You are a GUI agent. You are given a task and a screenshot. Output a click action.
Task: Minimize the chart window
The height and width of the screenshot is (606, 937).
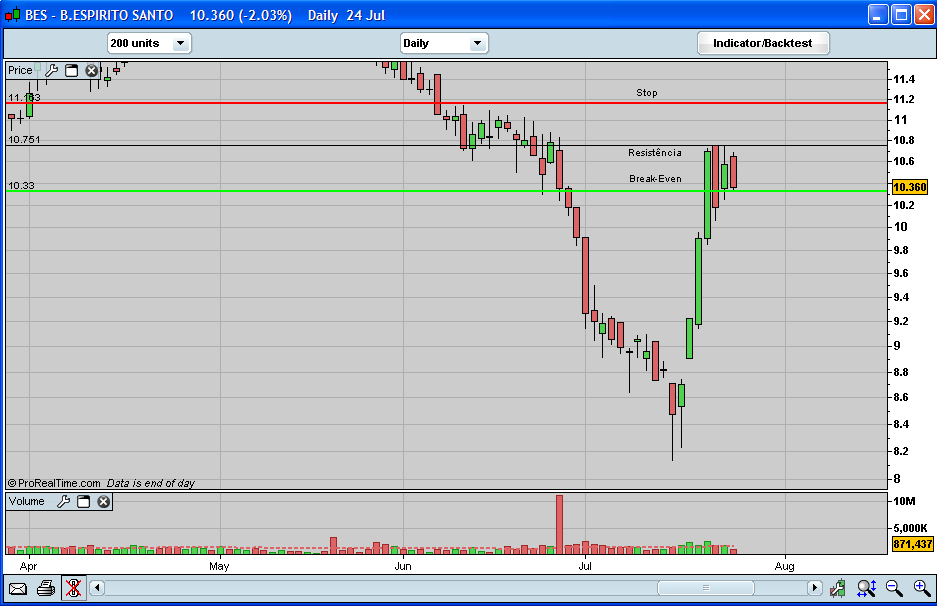pyautogui.click(x=877, y=14)
